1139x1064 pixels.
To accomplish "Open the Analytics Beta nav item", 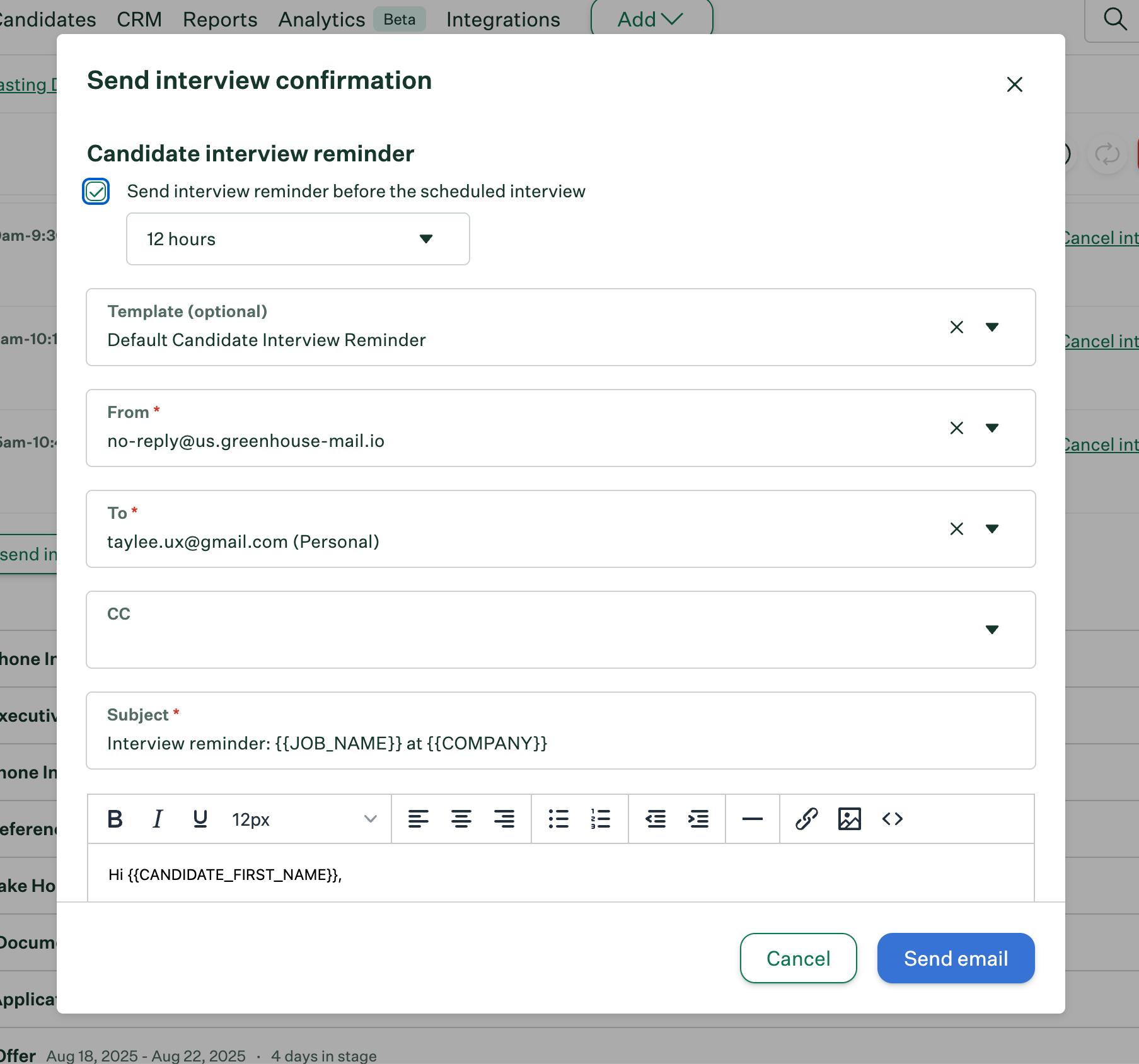I will tap(352, 19).
